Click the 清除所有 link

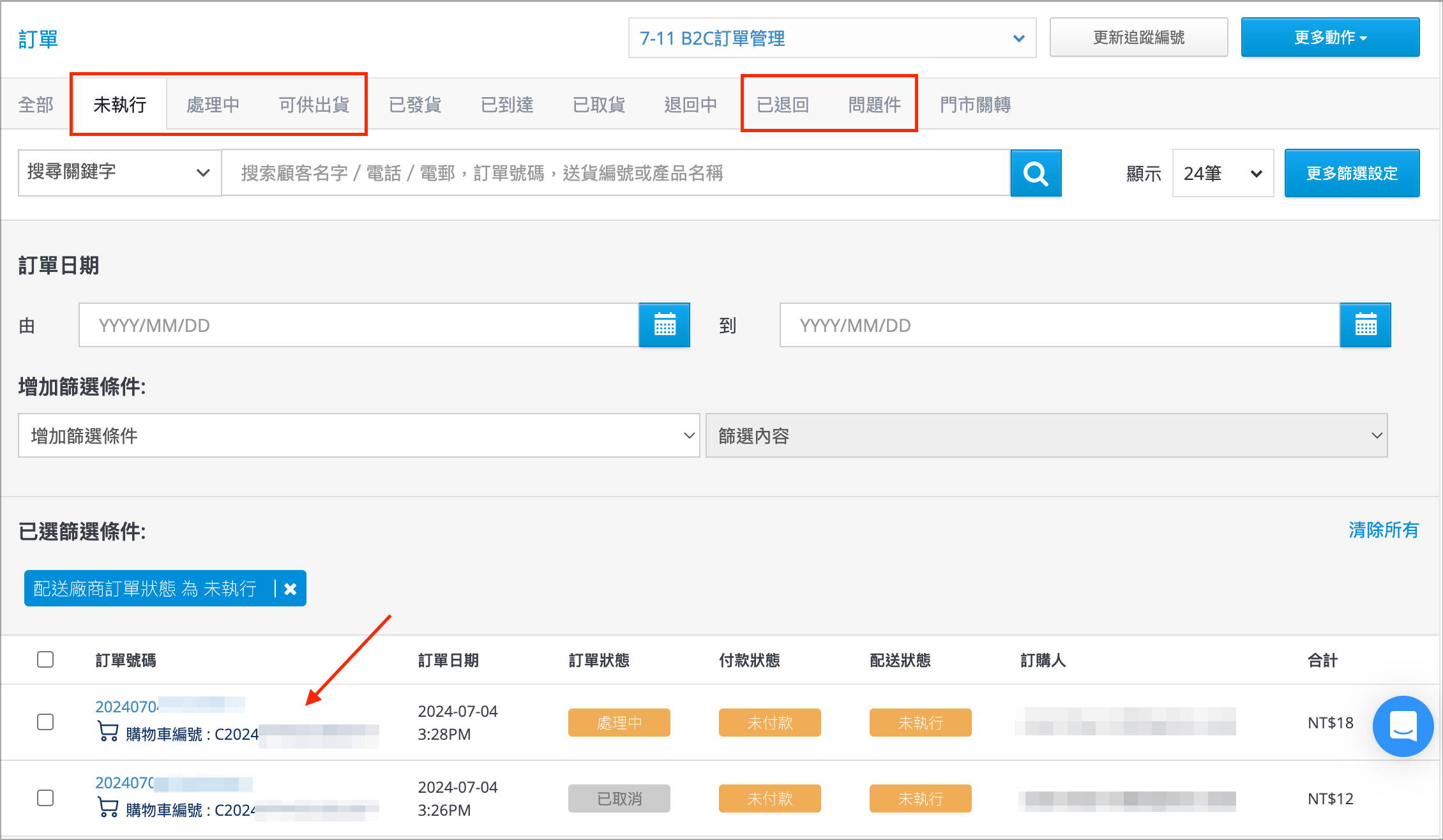tap(1383, 530)
